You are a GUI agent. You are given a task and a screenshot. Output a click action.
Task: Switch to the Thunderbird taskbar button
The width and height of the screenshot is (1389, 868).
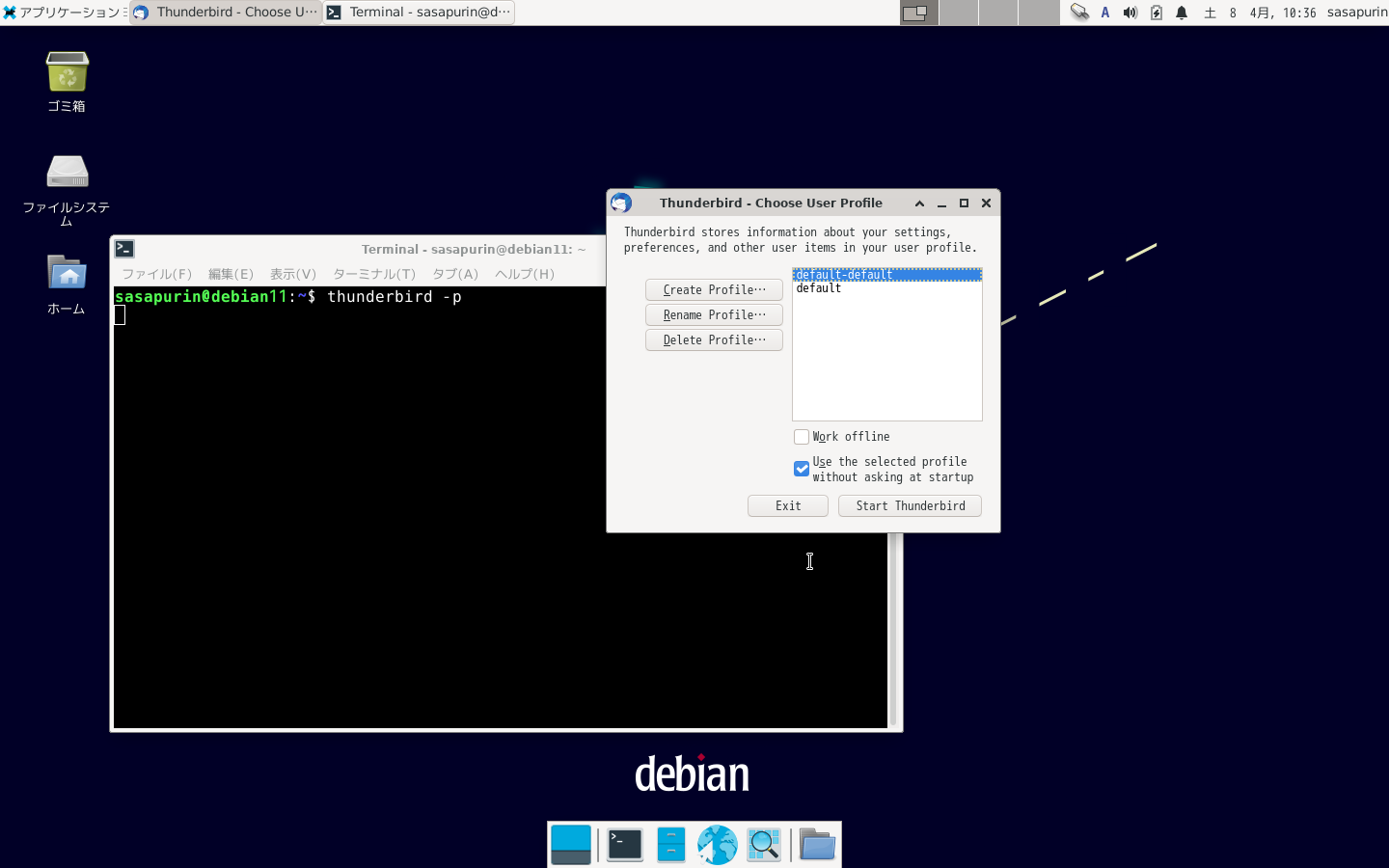226,13
